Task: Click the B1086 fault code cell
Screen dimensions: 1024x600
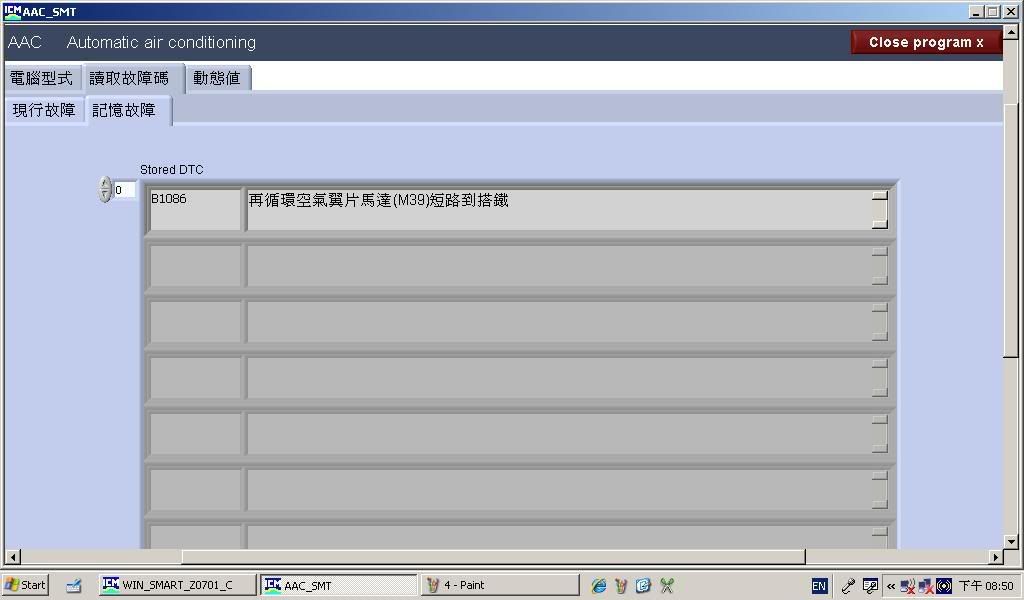Action: [x=194, y=209]
